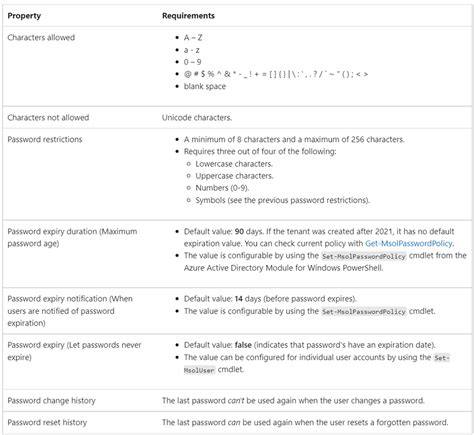Select the Set-MsolPasswordPolicy code in expiry notification row
The height and width of the screenshot is (435, 474).
(364, 312)
